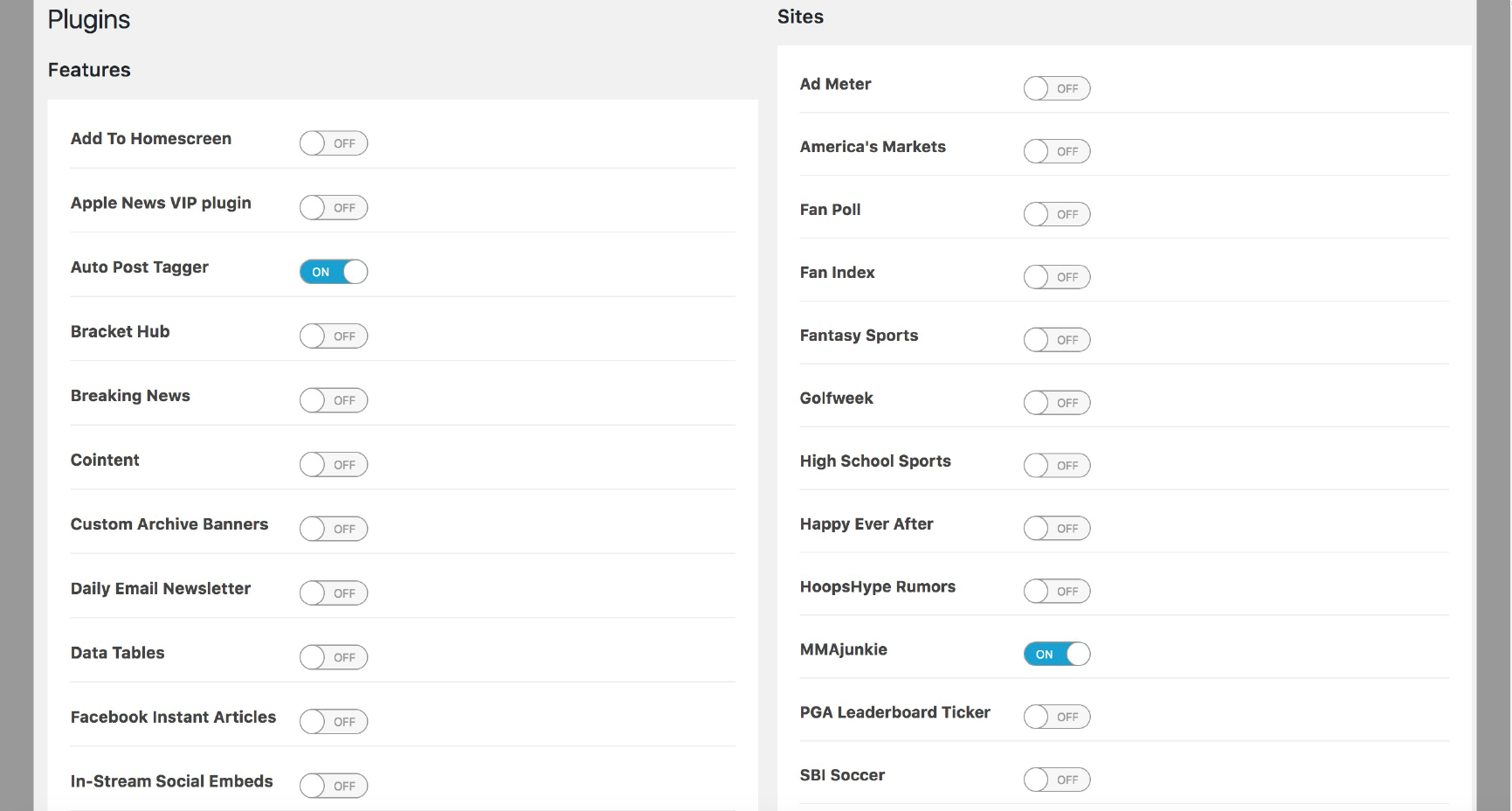Disable the Auto Post Tagger switch
This screenshot has height=811, width=1512.
(x=334, y=272)
